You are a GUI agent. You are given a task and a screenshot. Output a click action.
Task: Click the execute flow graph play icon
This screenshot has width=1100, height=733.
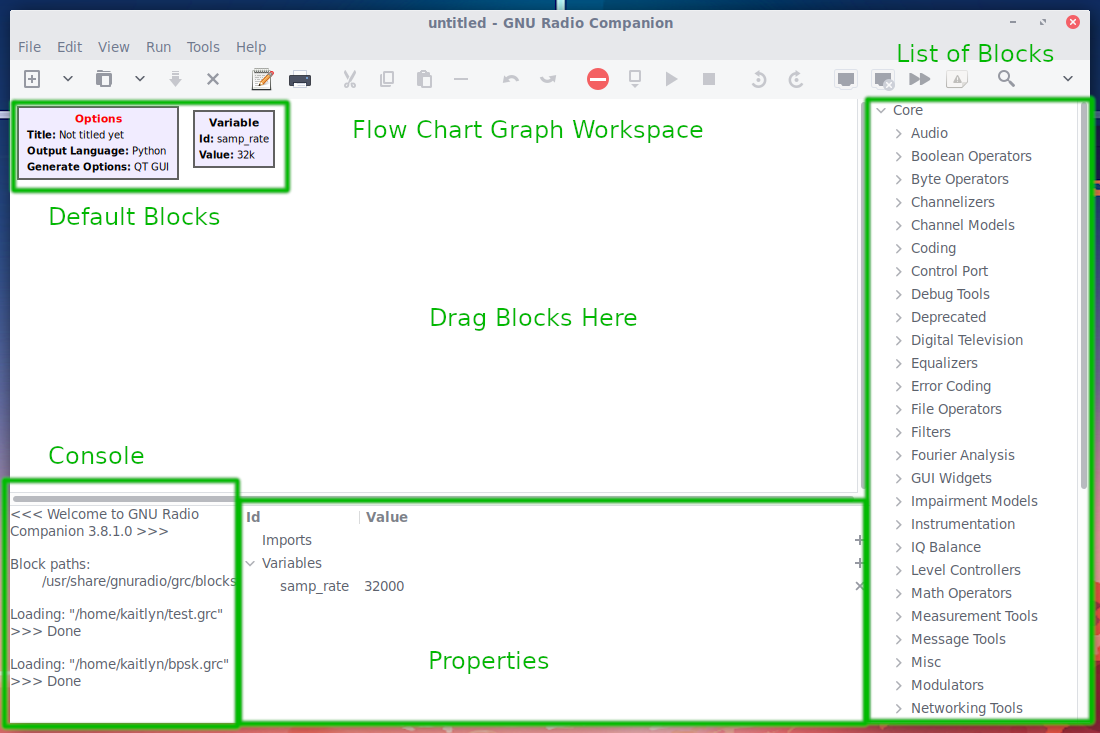(672, 79)
